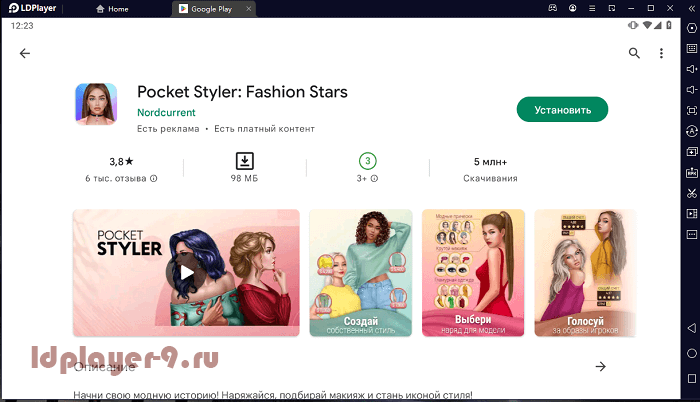The image size is (700, 402).
Task: Take a screenshot with the scissors icon
Action: coord(692,193)
